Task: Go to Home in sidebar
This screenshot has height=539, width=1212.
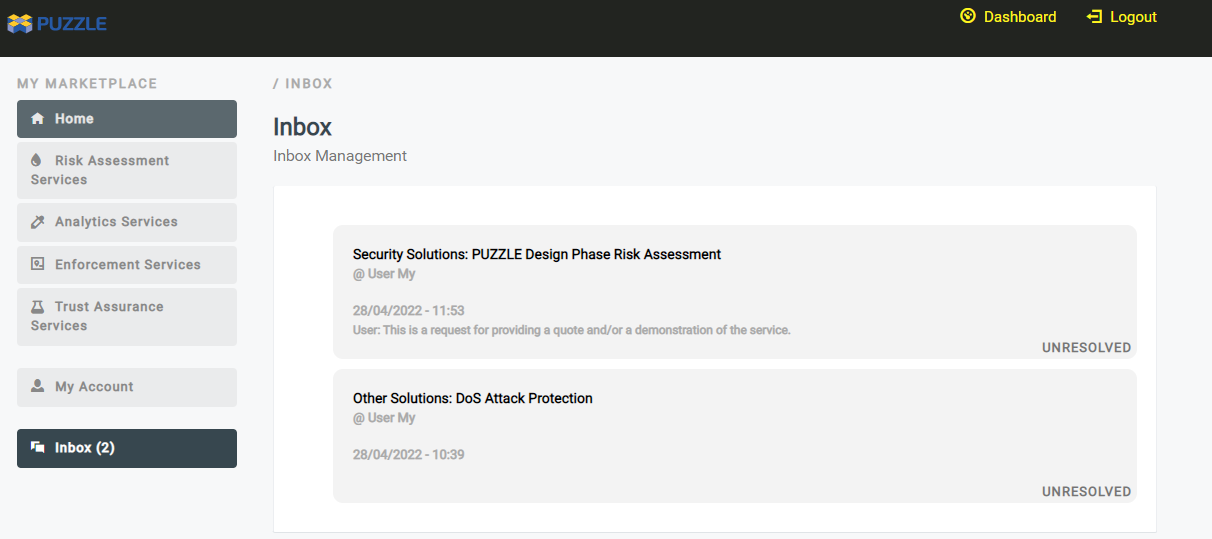Action: 127,119
